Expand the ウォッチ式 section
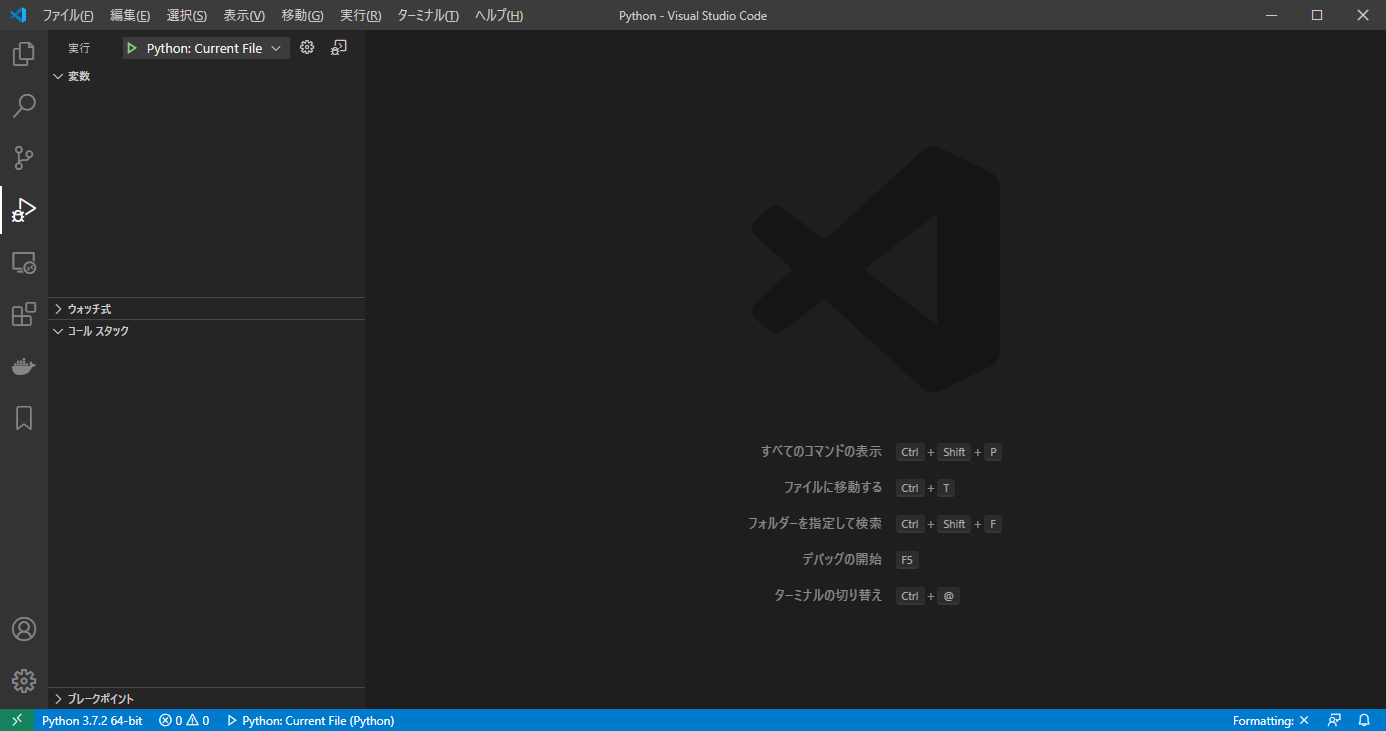This screenshot has width=1386, height=731. (206, 309)
